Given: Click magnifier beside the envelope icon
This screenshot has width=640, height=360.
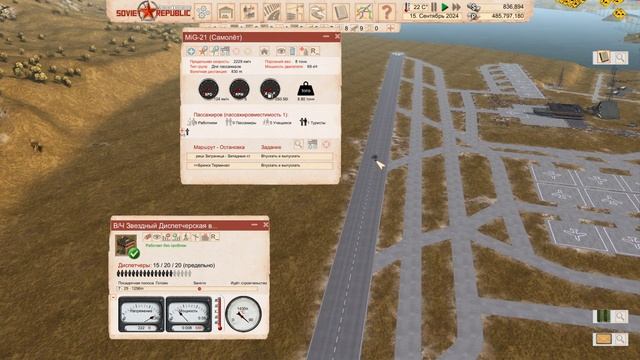Looking at the screenshot, I should click(620, 339).
